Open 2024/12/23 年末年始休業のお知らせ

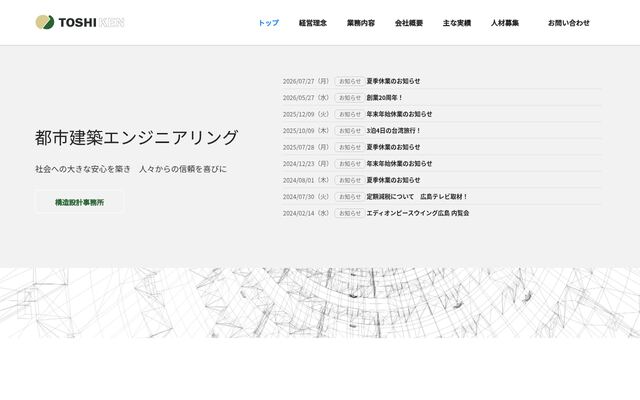399,164
